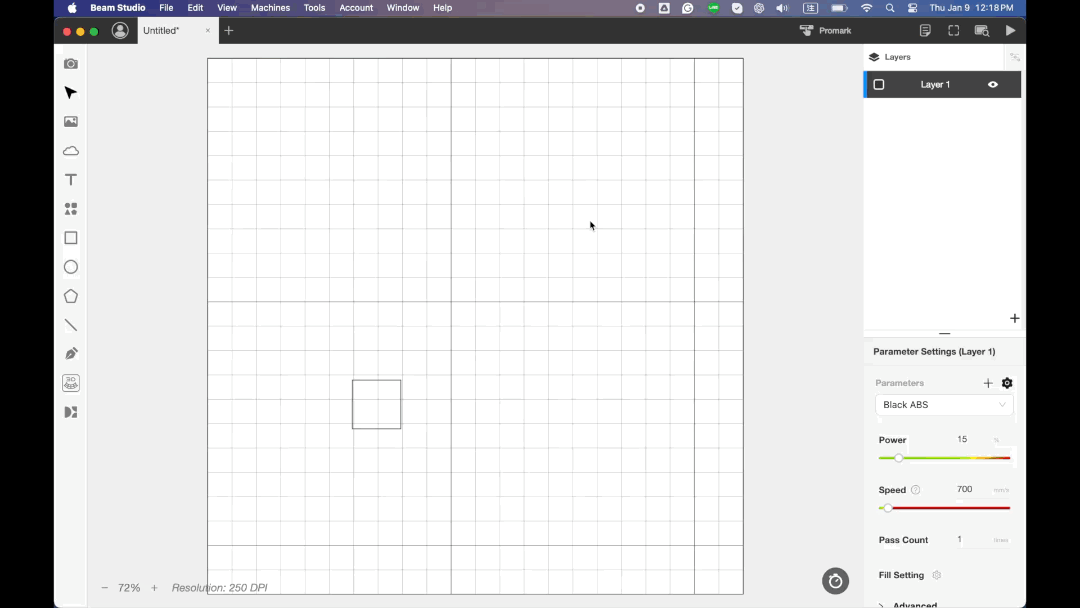Viewport: 1080px width, 608px height.
Task: Open the element shapes library
Action: pyautogui.click(x=71, y=209)
